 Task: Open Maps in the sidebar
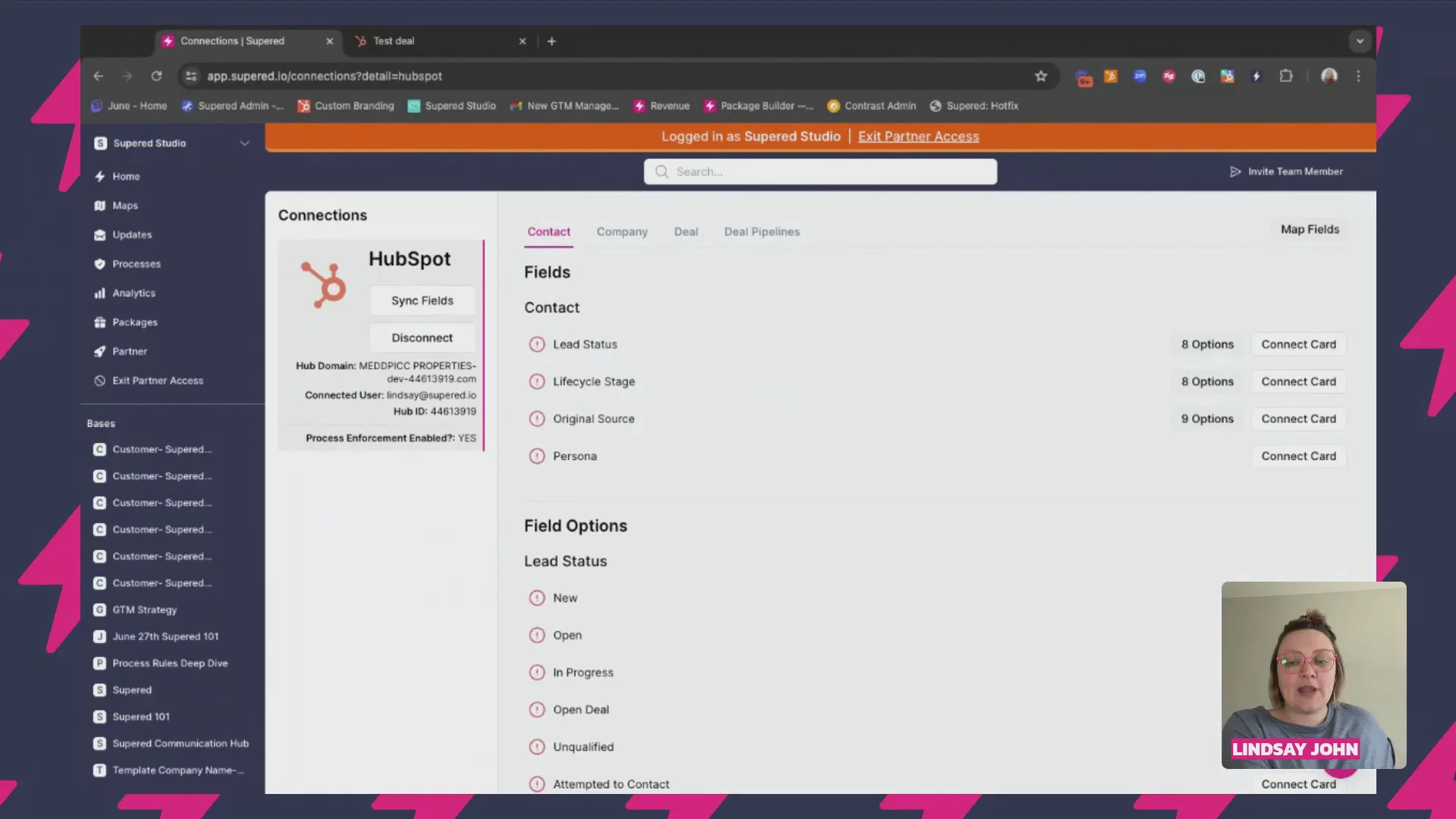[116, 206]
